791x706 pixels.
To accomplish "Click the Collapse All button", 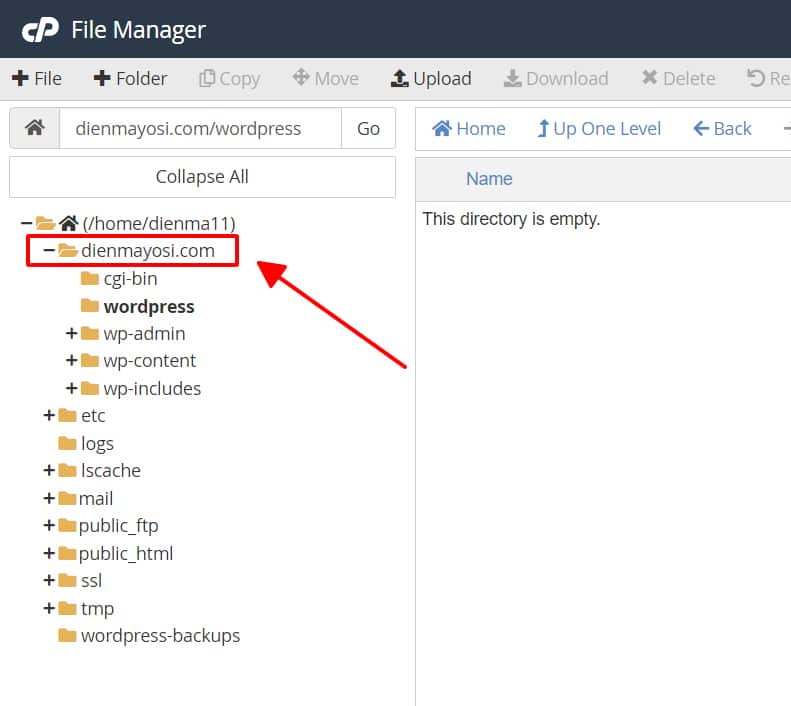I will click(x=202, y=177).
